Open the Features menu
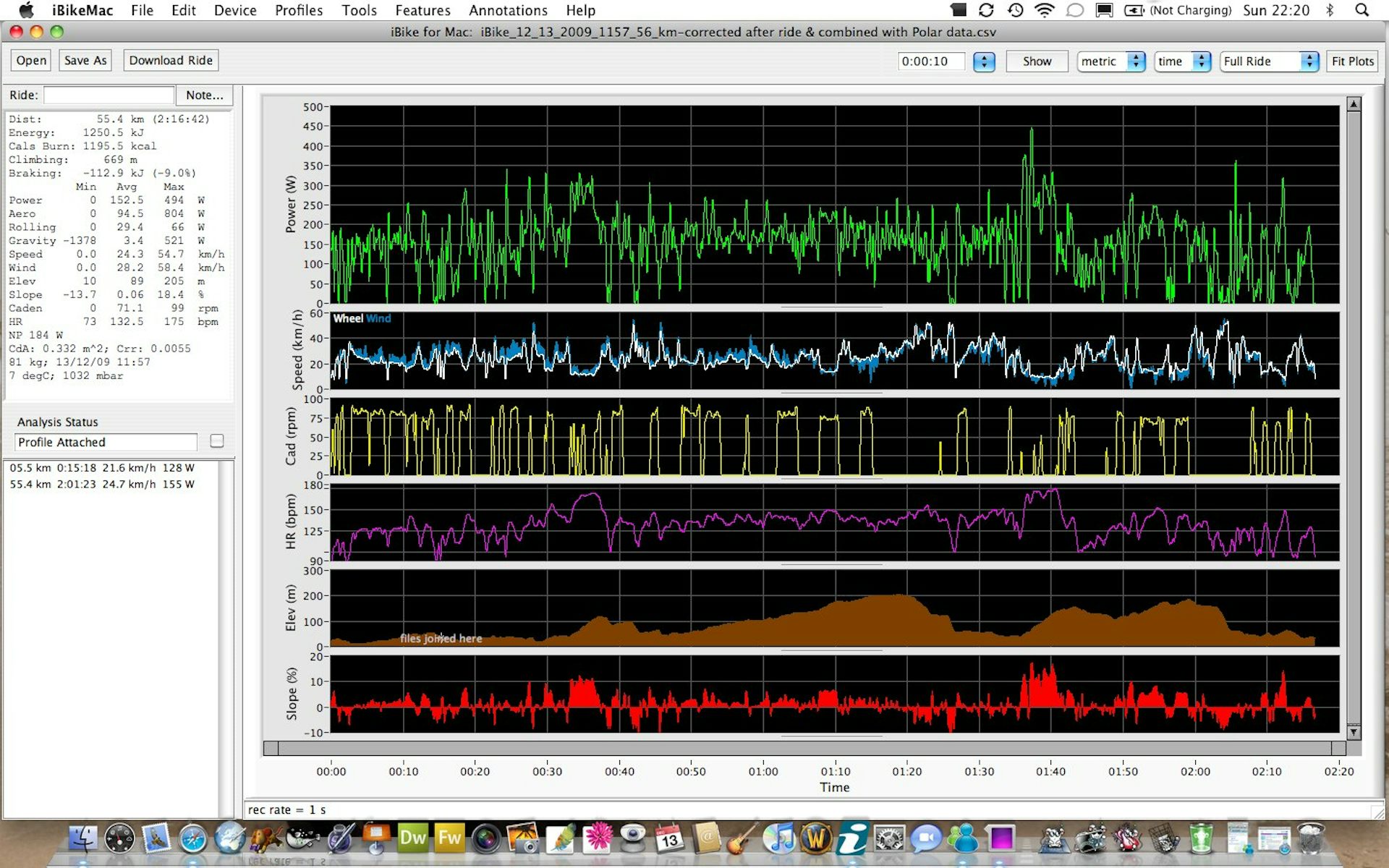The width and height of the screenshot is (1389, 868). [x=422, y=10]
